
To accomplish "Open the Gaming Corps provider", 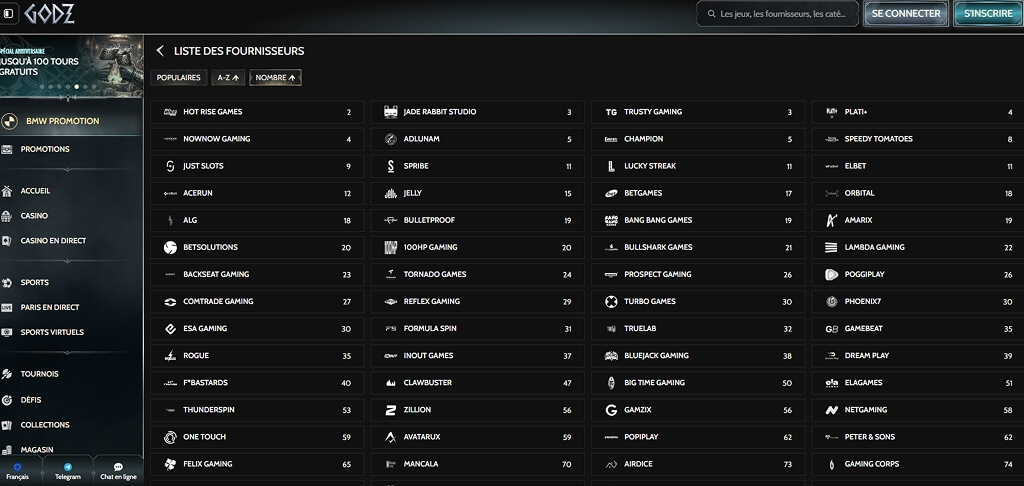I will click(918, 464).
